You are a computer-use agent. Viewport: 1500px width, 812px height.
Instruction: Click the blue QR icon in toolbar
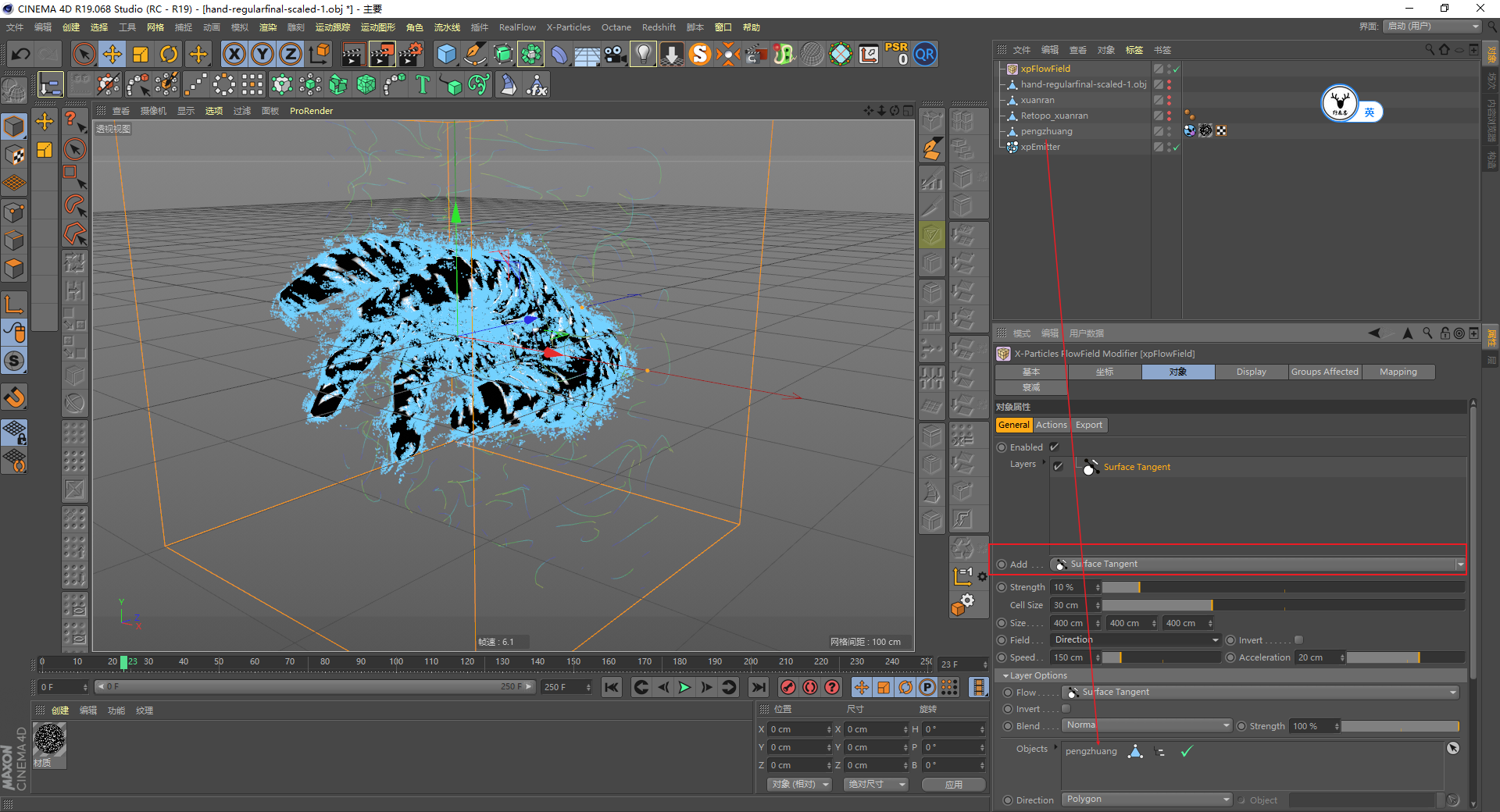[925, 54]
